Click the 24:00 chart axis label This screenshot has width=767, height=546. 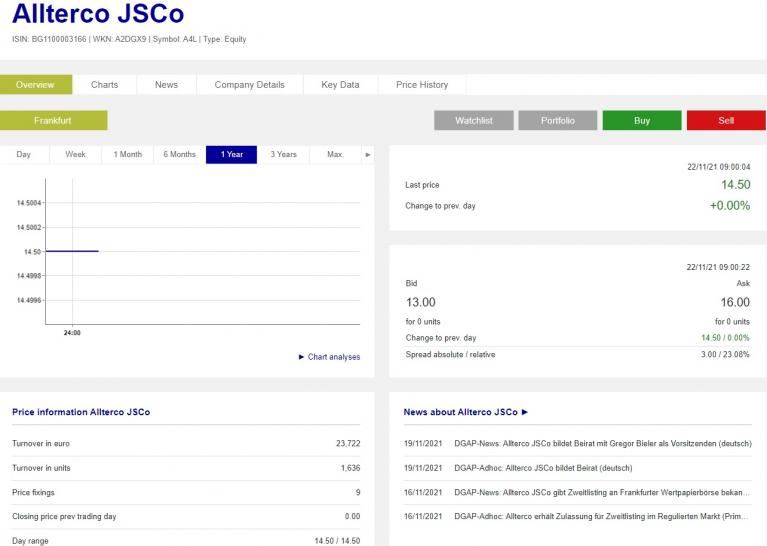(72, 333)
